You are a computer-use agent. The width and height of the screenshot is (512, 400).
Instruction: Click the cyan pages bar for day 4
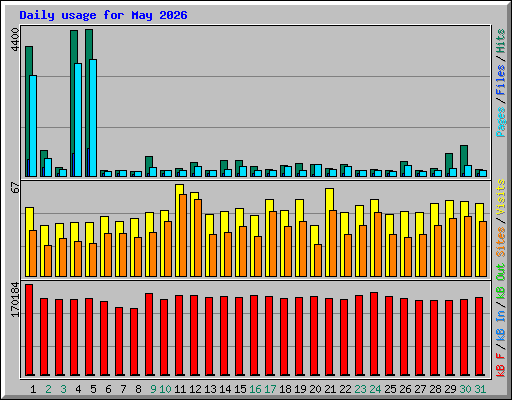pyautogui.click(x=78, y=120)
